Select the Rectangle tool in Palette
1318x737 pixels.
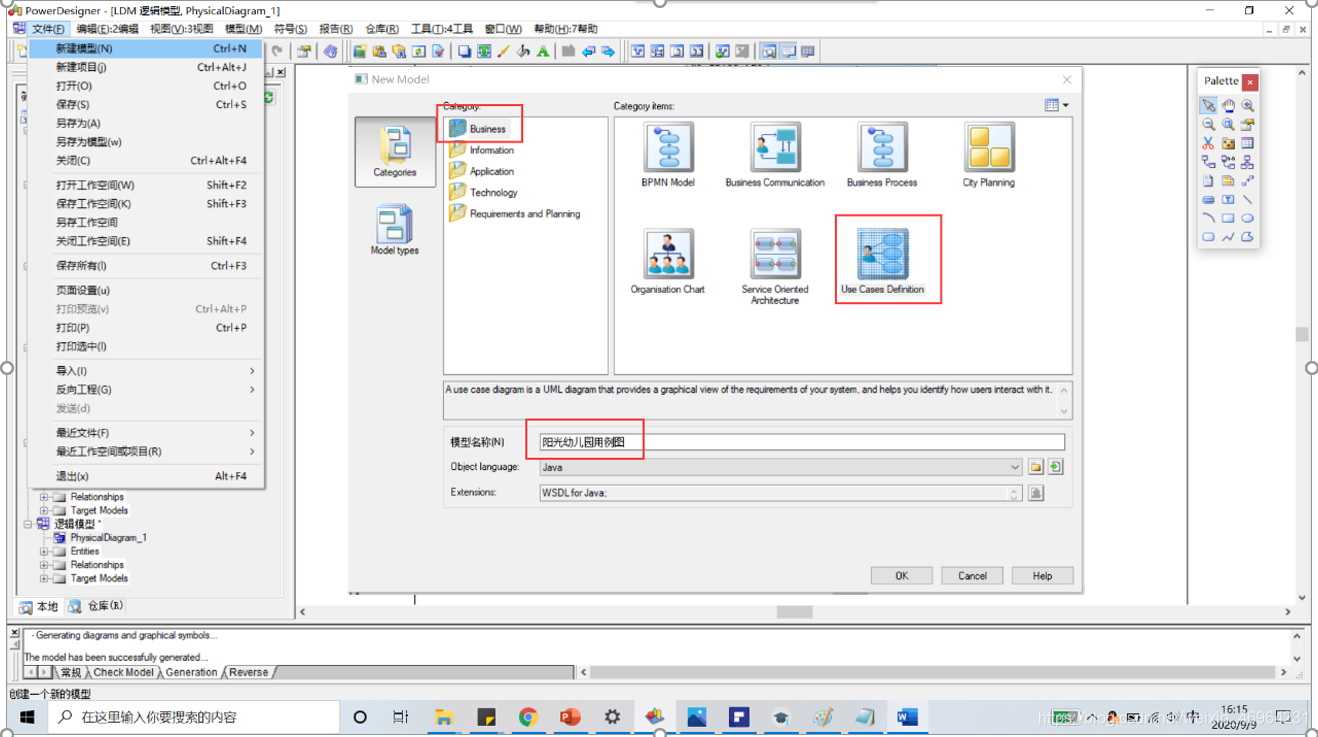coord(1228,218)
